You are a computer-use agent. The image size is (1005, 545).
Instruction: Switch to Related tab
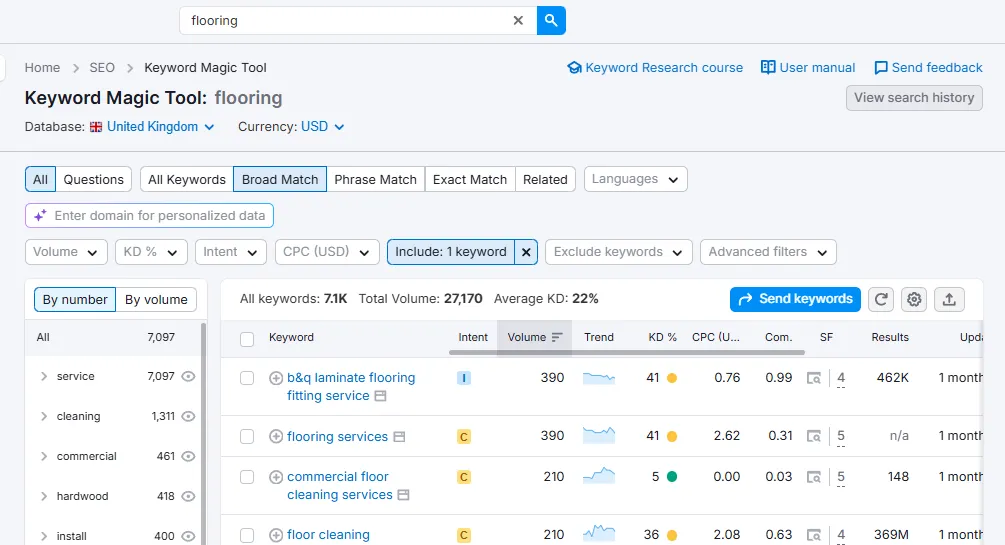(545, 180)
